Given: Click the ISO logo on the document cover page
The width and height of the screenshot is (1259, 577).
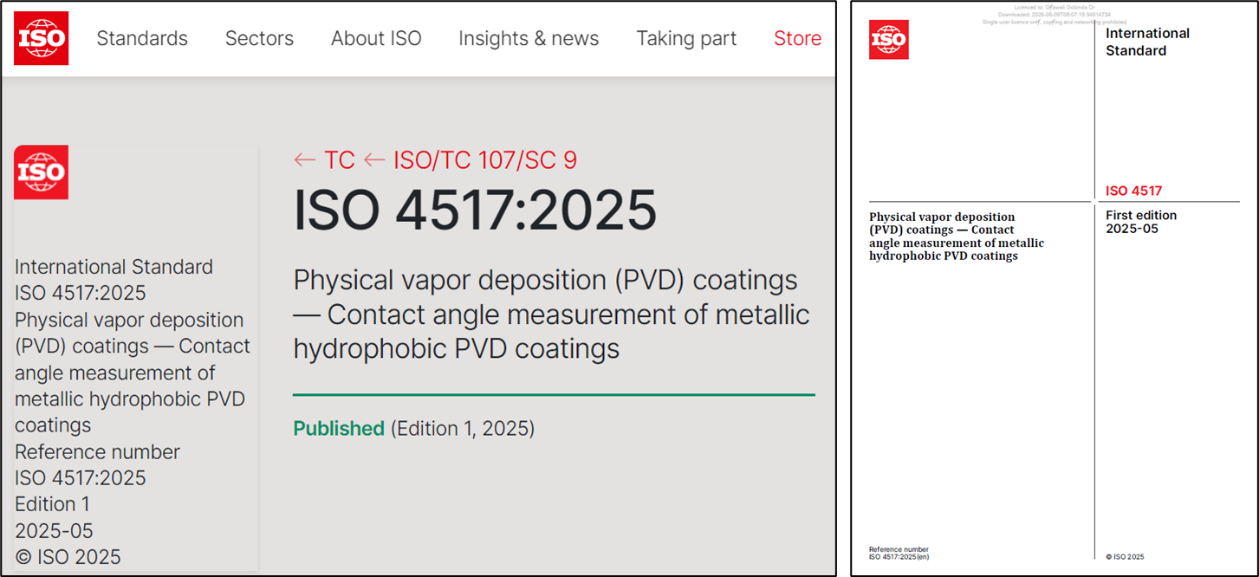Looking at the screenshot, I should [888, 40].
